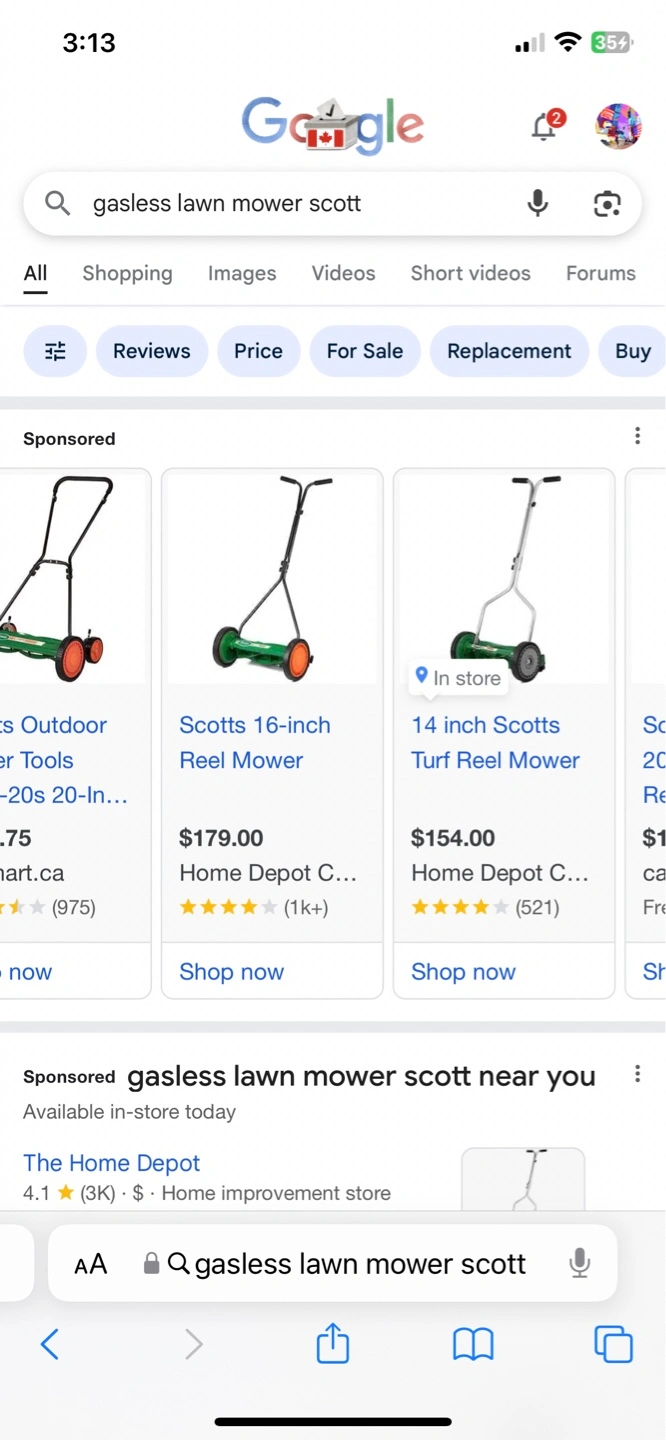This screenshot has height=1440, width=666.
Task: Open the Google account profile picture
Action: [x=617, y=126]
